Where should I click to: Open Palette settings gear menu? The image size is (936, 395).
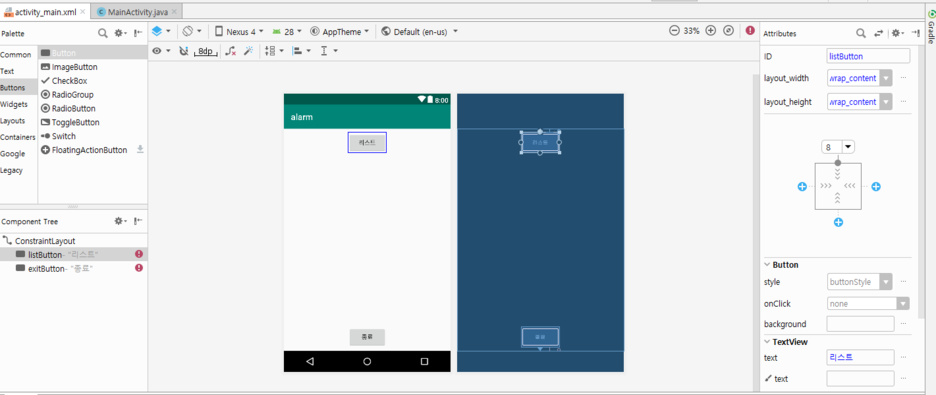click(121, 33)
